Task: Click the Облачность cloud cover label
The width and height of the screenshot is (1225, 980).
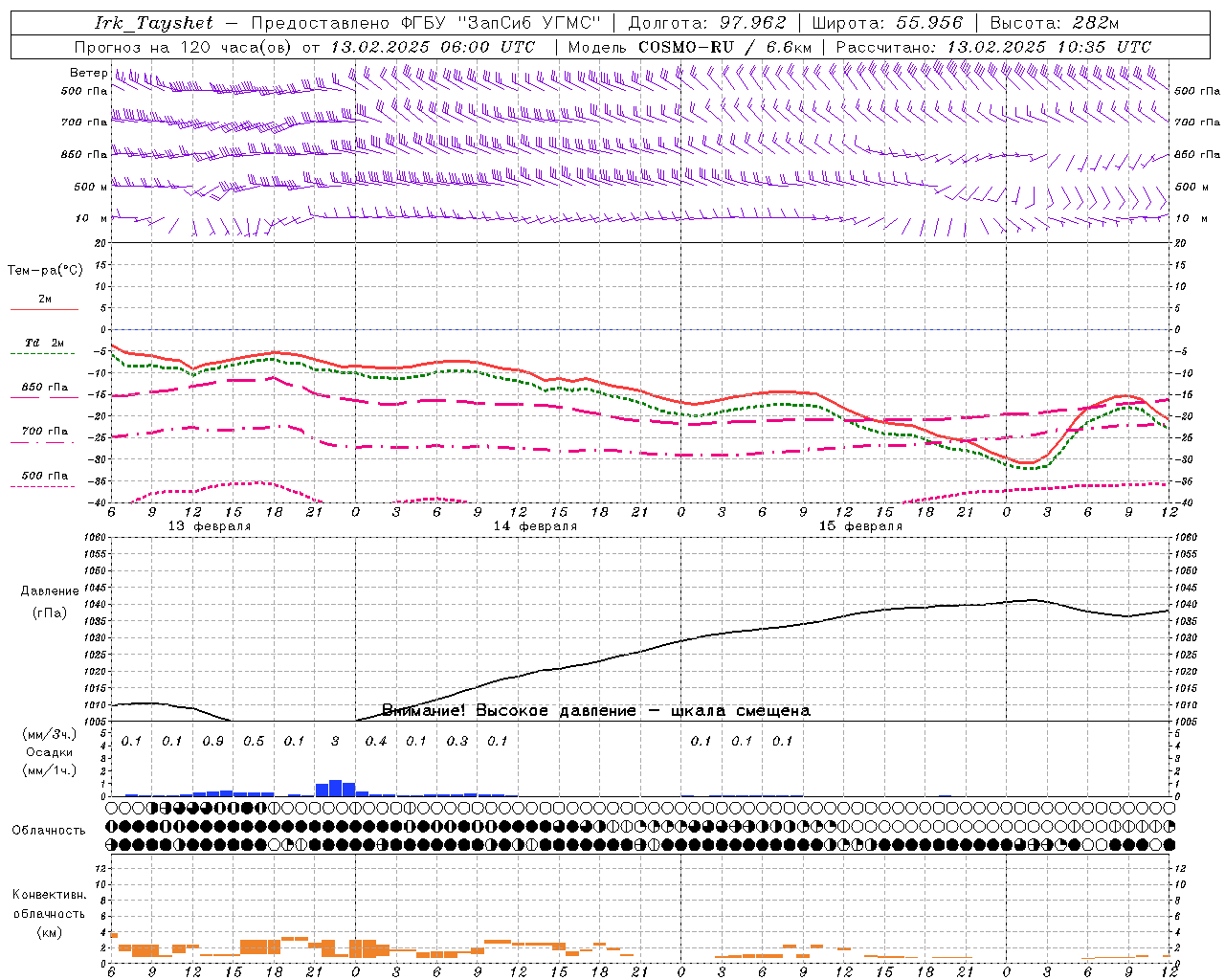Action: 49,831
